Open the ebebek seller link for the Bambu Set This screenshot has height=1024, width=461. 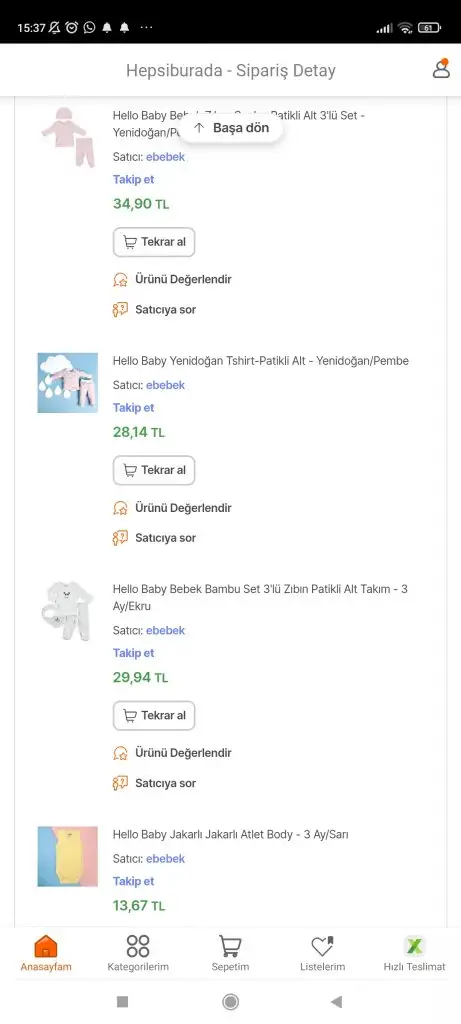[165, 630]
